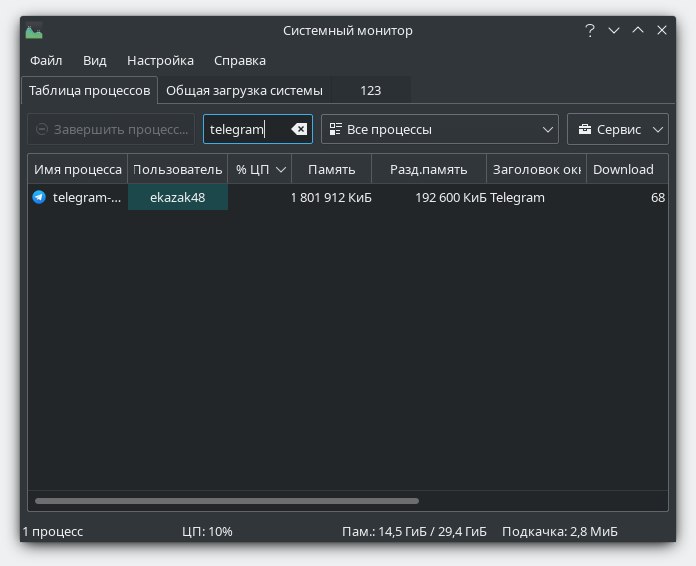The height and width of the screenshot is (566, 696).
Task: Click the 192 600 КиБ shared memory value
Action: (451, 198)
